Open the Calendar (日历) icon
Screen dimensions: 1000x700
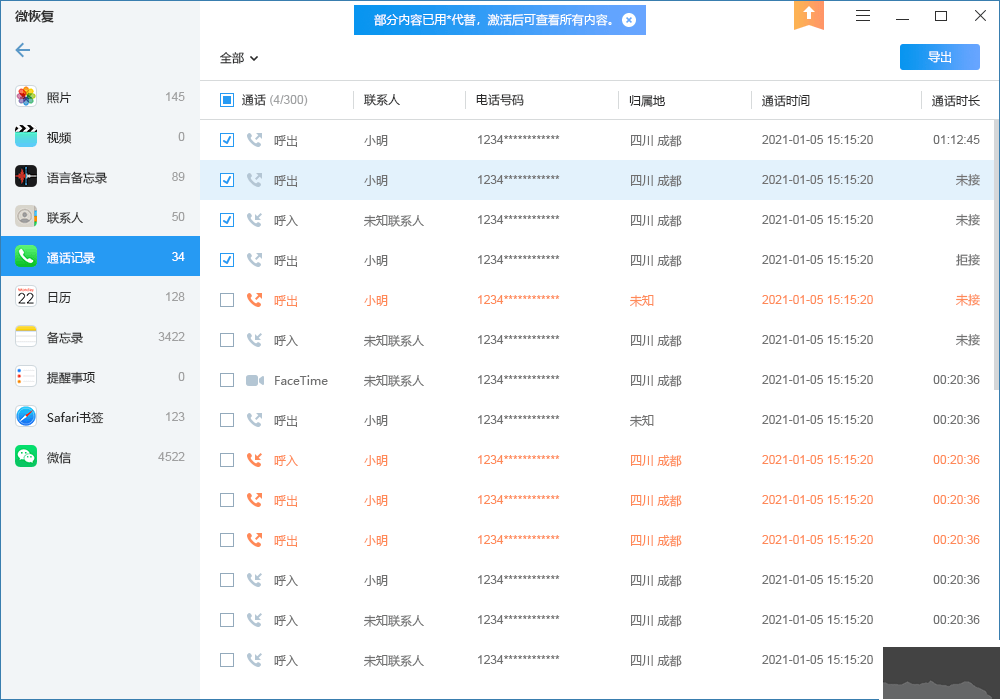click(26, 296)
